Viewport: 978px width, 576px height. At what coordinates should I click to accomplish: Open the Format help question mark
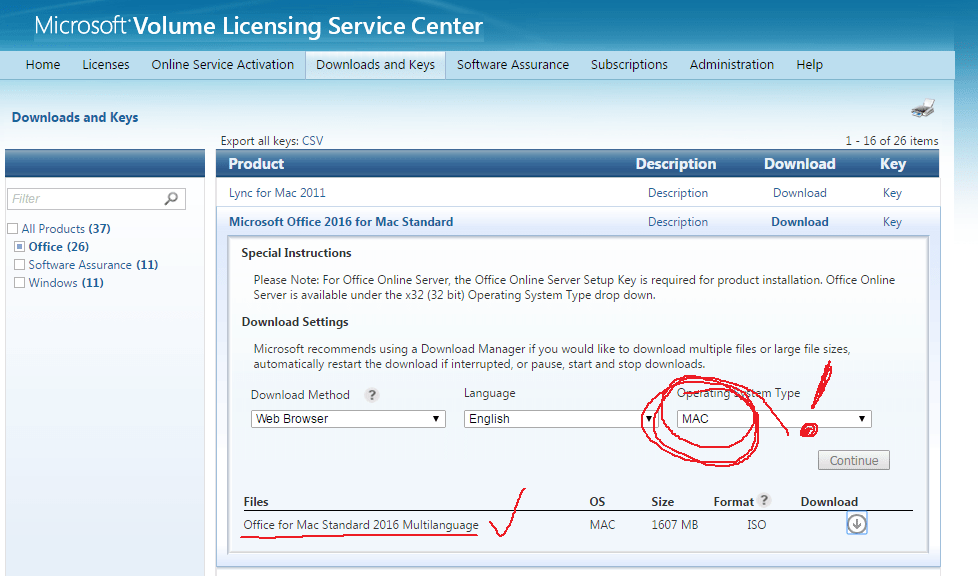click(x=765, y=501)
